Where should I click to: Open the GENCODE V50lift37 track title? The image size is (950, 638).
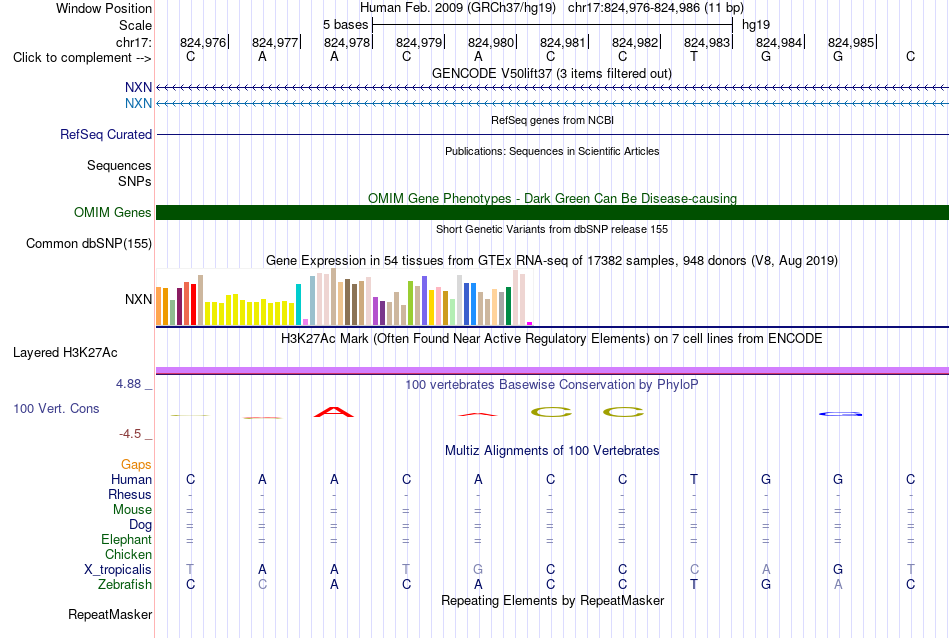coord(552,73)
